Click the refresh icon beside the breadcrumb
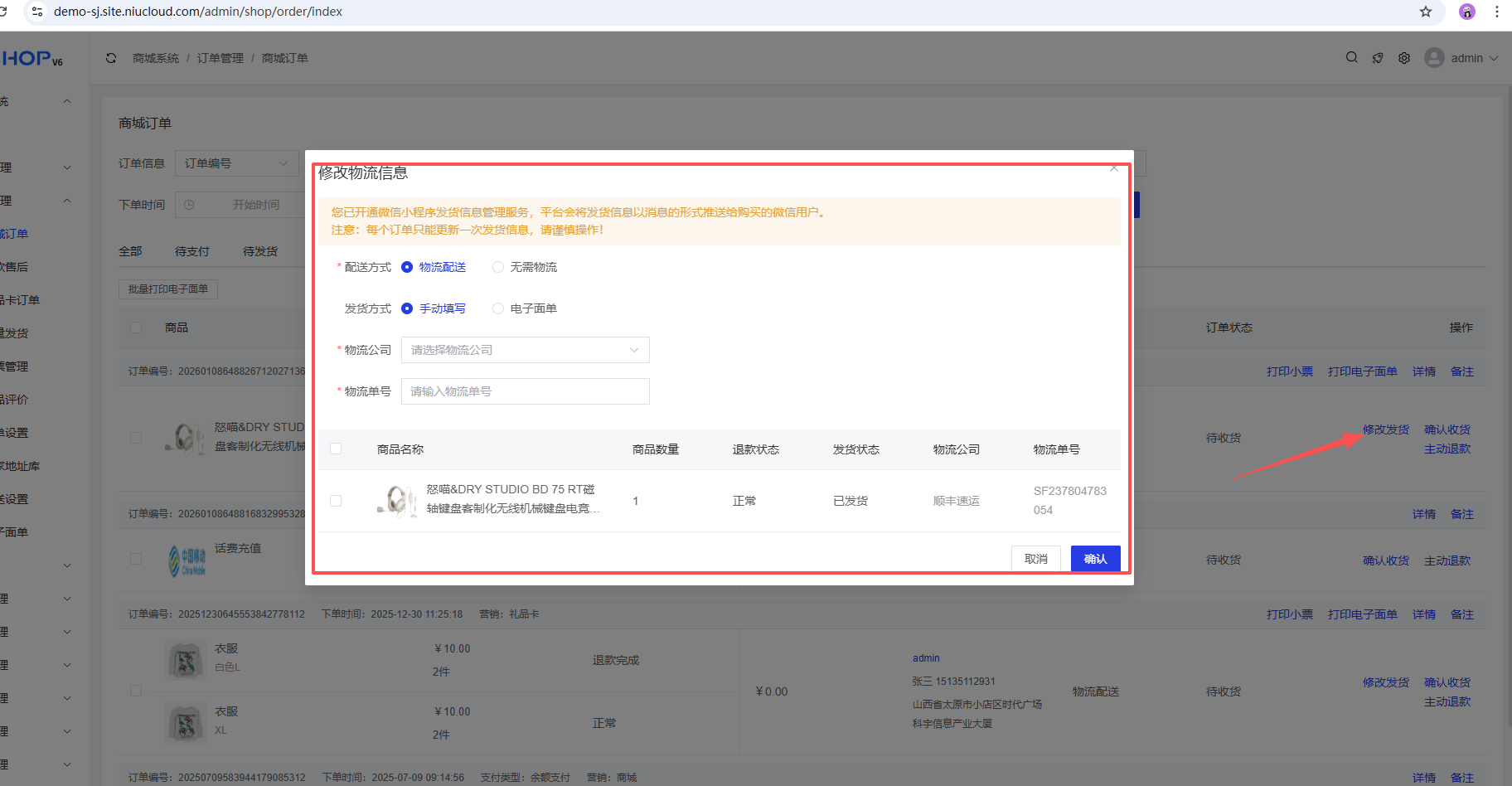Image resolution: width=1512 pixels, height=786 pixels. [111, 58]
